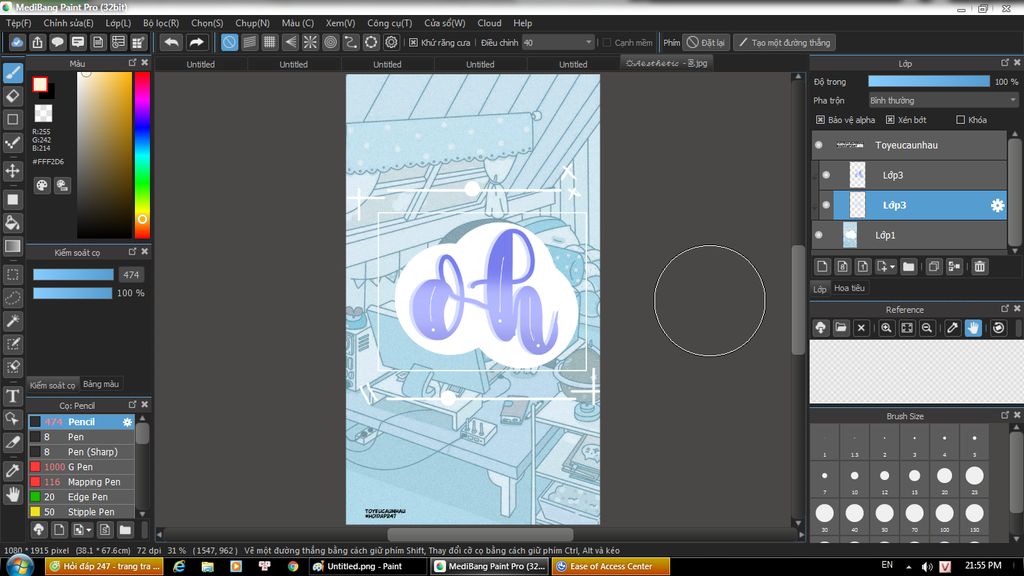Undock the Kiểm soát cọ panel
Image resolution: width=1024 pixels, height=576 pixels.
tap(133, 251)
